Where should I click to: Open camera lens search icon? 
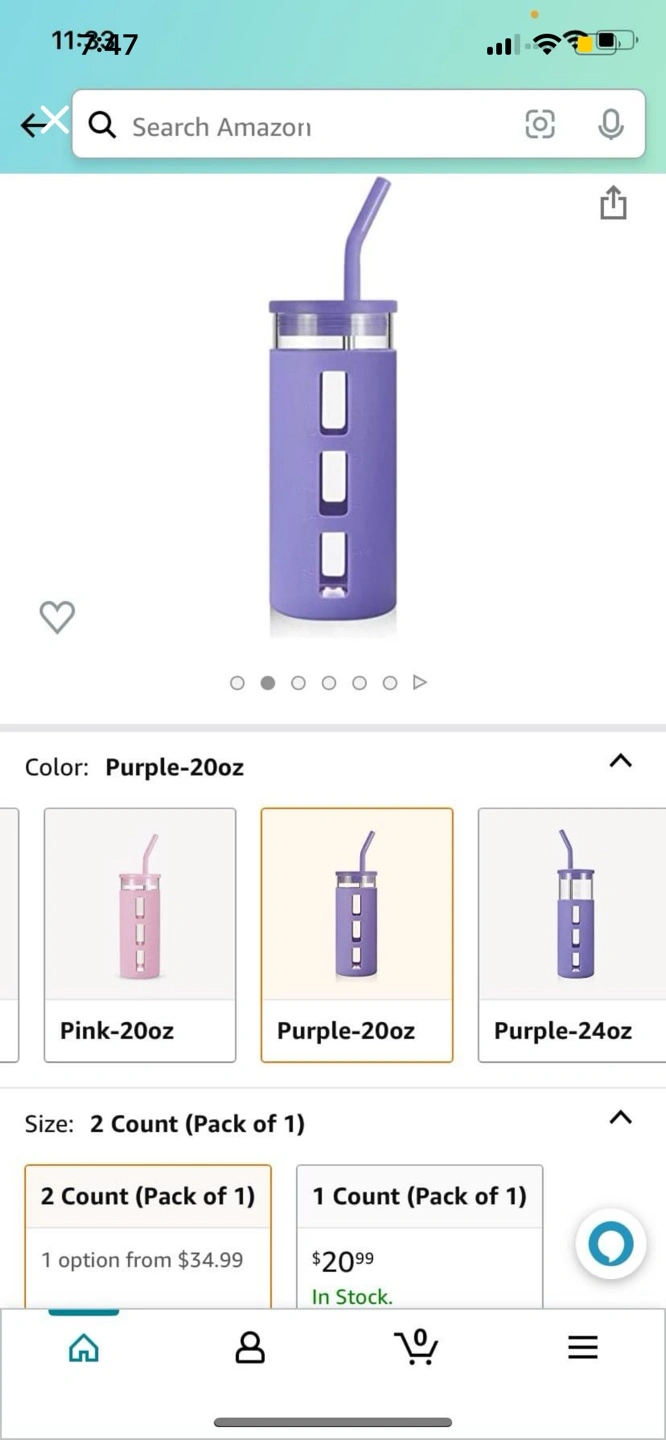pyautogui.click(x=539, y=124)
